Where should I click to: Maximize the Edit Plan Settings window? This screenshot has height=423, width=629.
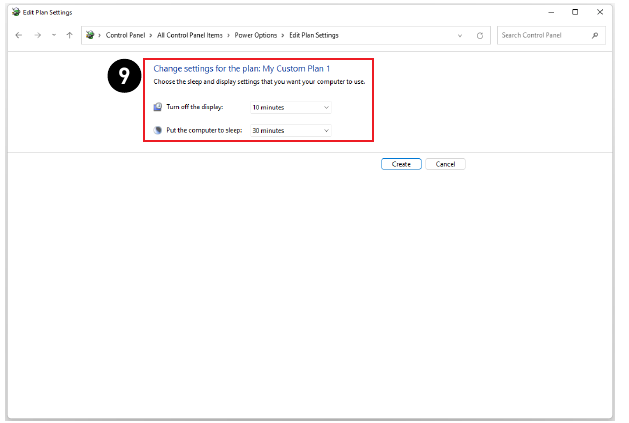(x=575, y=12)
